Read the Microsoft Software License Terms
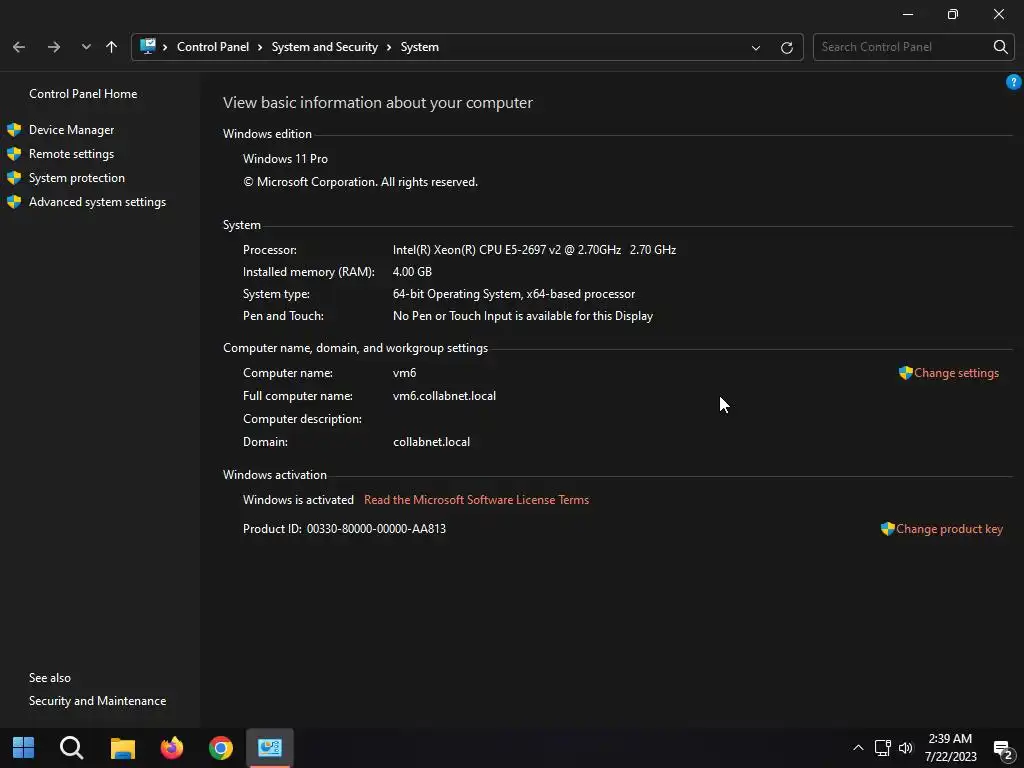 click(x=476, y=500)
